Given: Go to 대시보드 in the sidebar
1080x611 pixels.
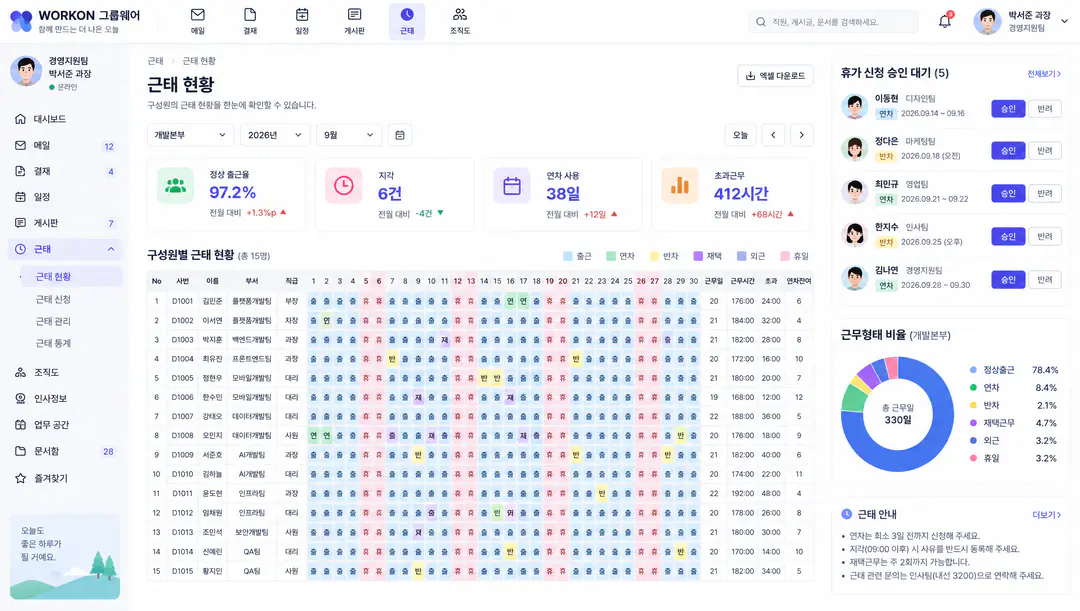Looking at the screenshot, I should tap(65, 119).
